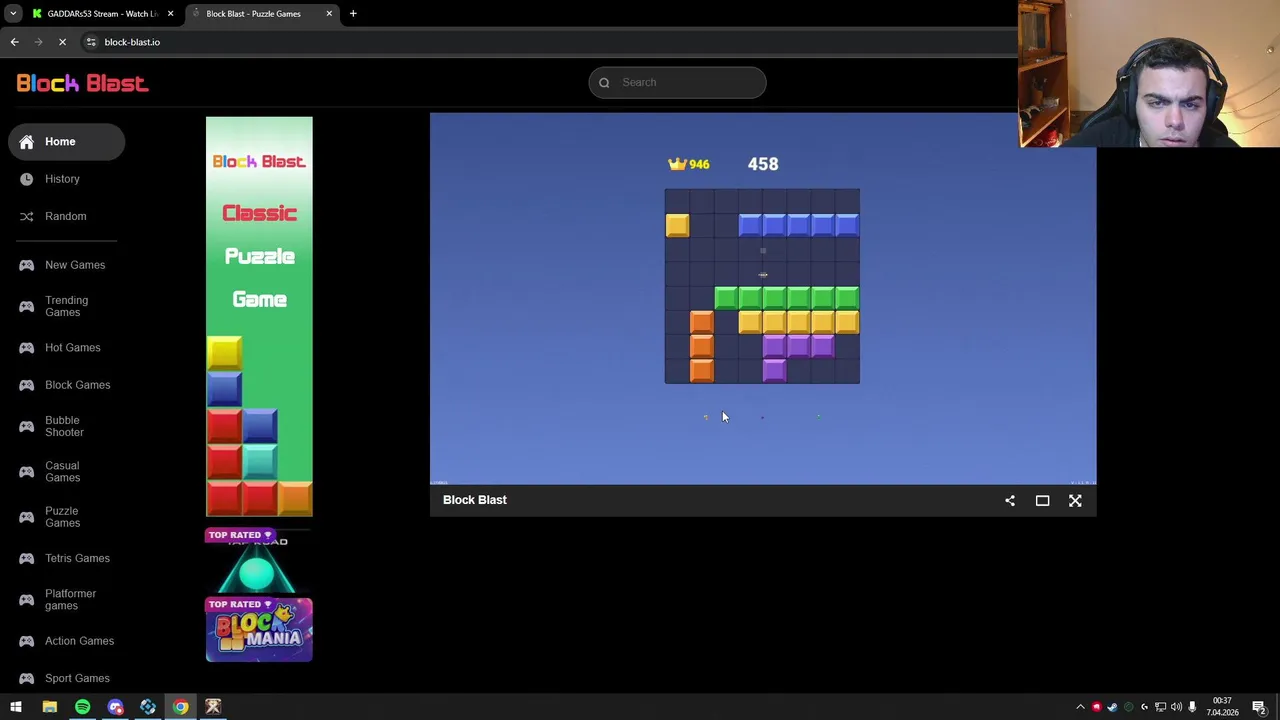This screenshot has height=720, width=1280.
Task: Open the Hot Games category
Action: [x=72, y=348]
